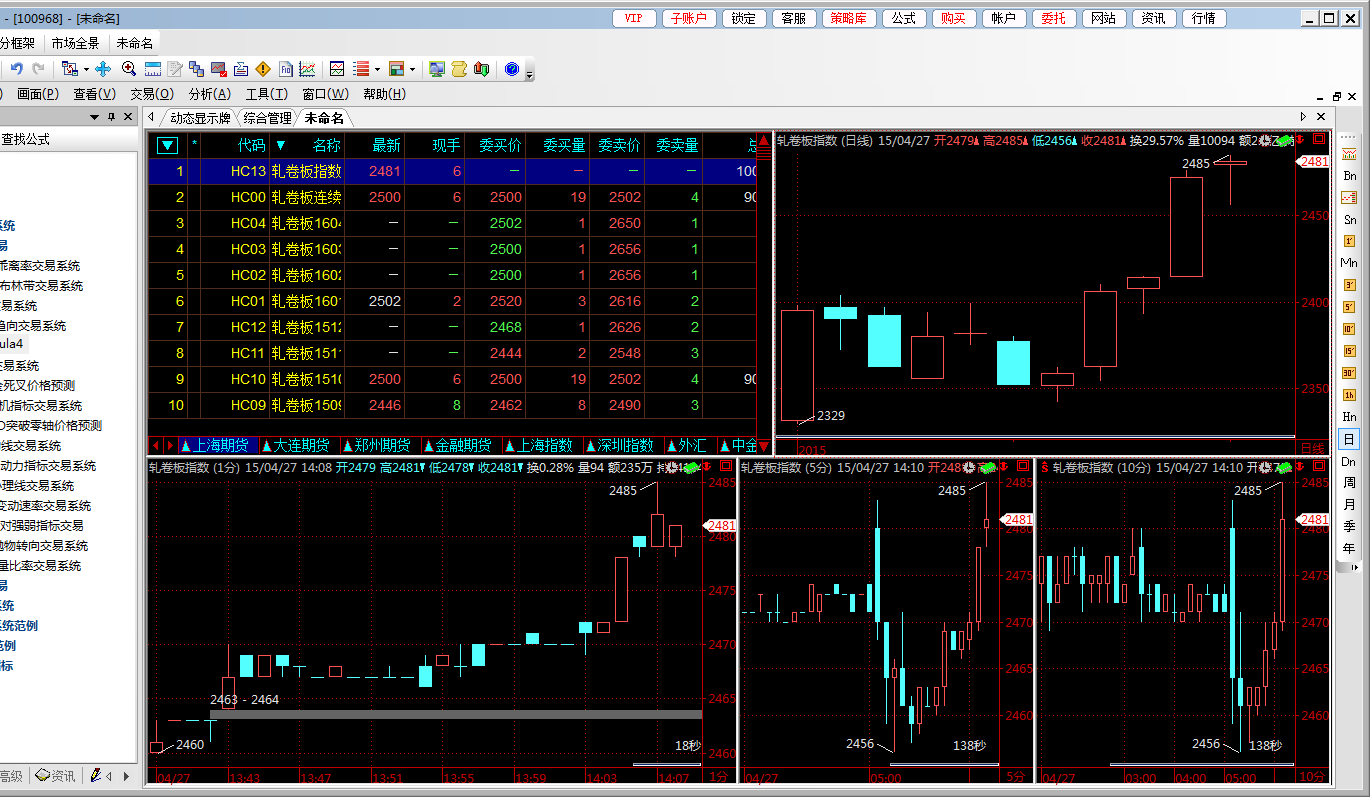Toggle the 日 daily period button
This screenshot has width=1370, height=797.
[x=1349, y=439]
